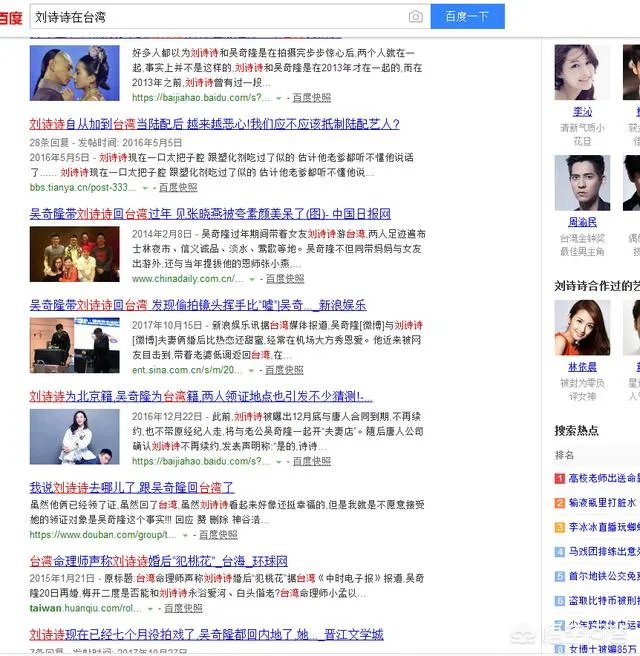640x656 pixels.
Task: Open hot search number 1 高校老师出送命
Action: coord(604,478)
